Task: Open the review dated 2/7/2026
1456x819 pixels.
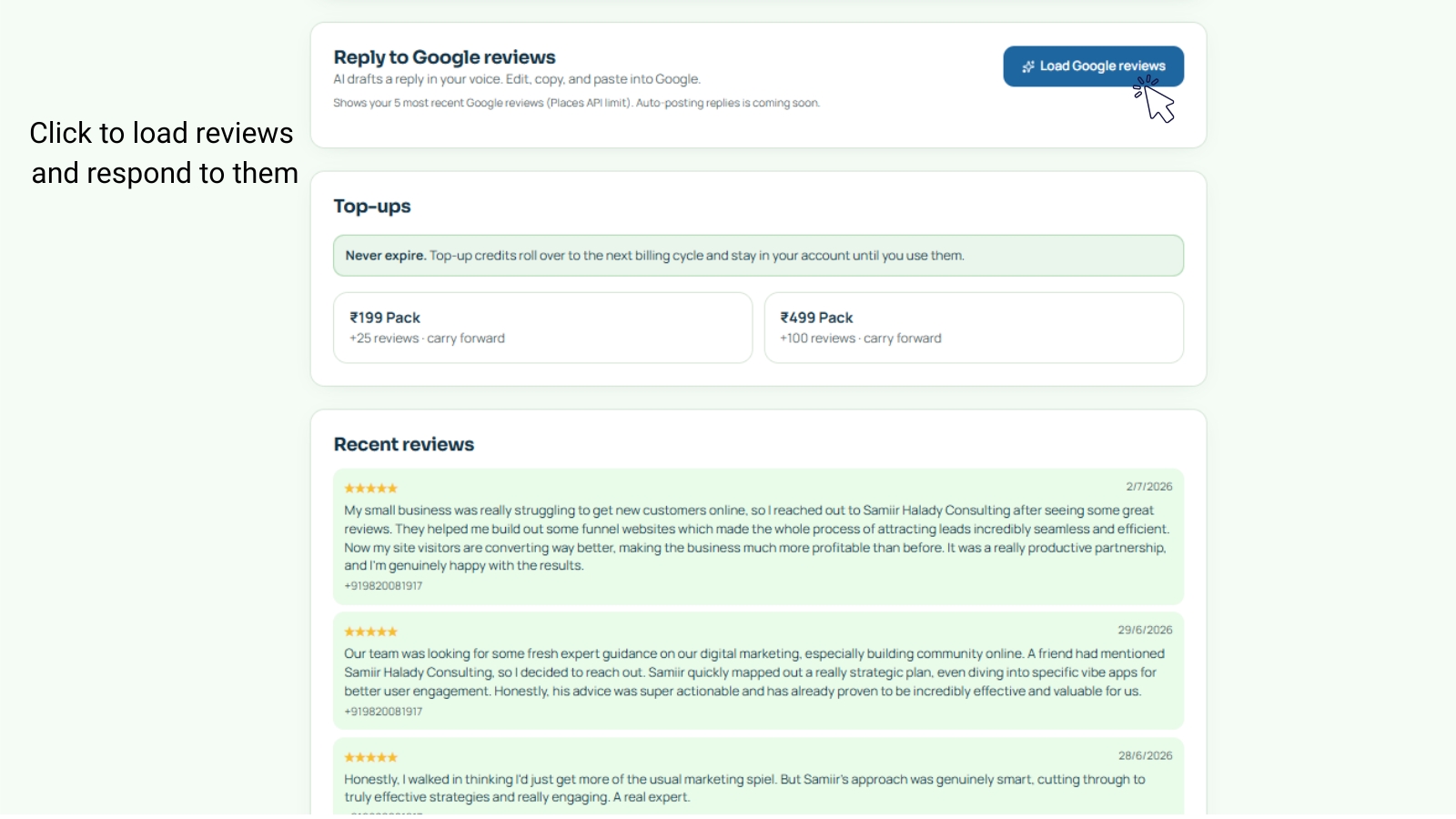Action: 758,537
